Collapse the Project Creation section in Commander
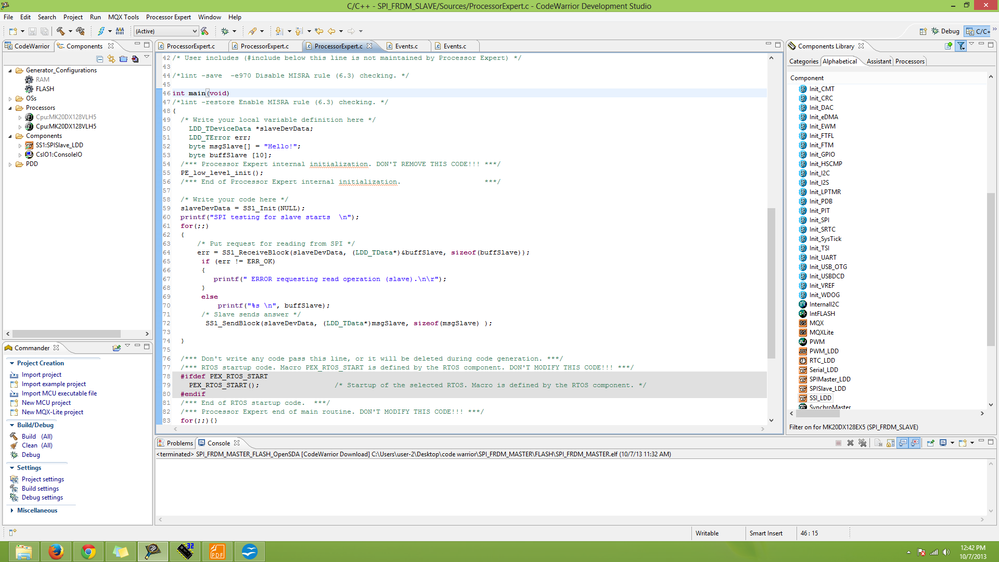999x562 pixels. pyautogui.click(x=11, y=363)
